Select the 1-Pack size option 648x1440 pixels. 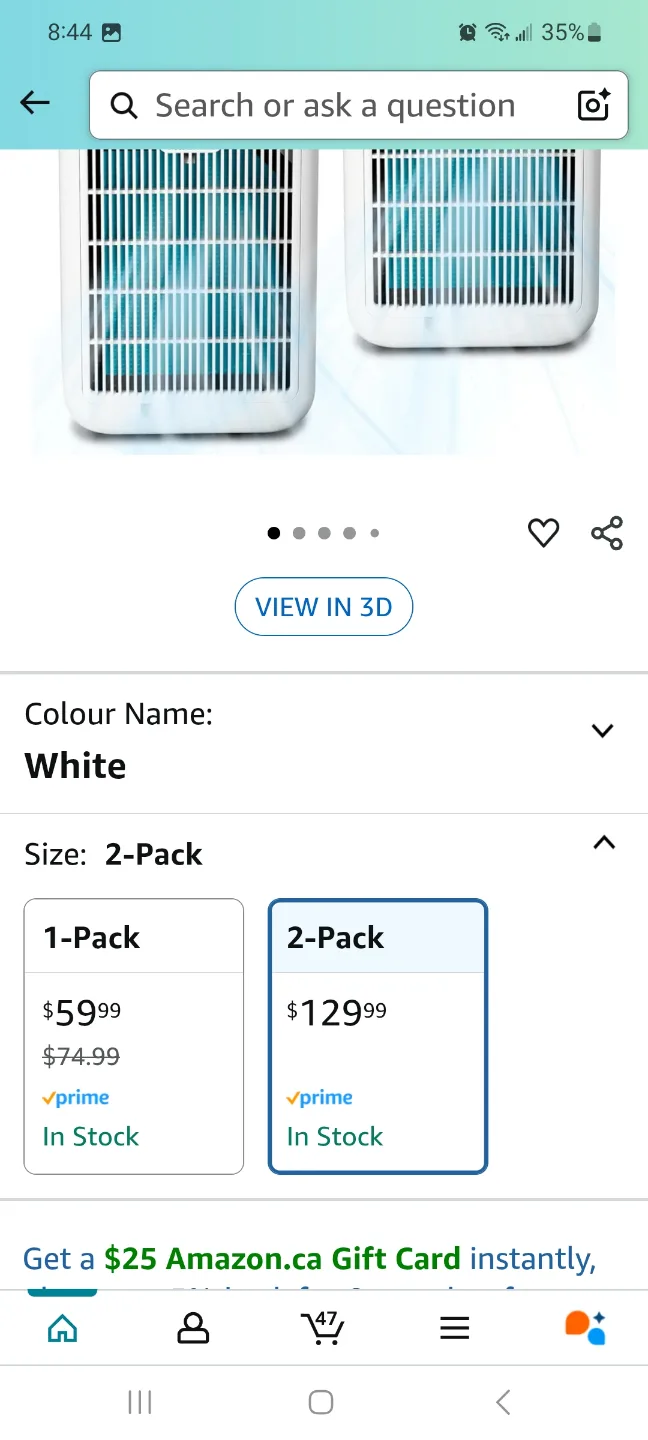[134, 1036]
